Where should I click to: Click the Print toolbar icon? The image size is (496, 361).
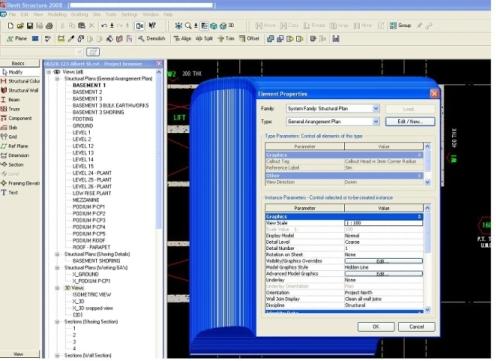(49, 26)
